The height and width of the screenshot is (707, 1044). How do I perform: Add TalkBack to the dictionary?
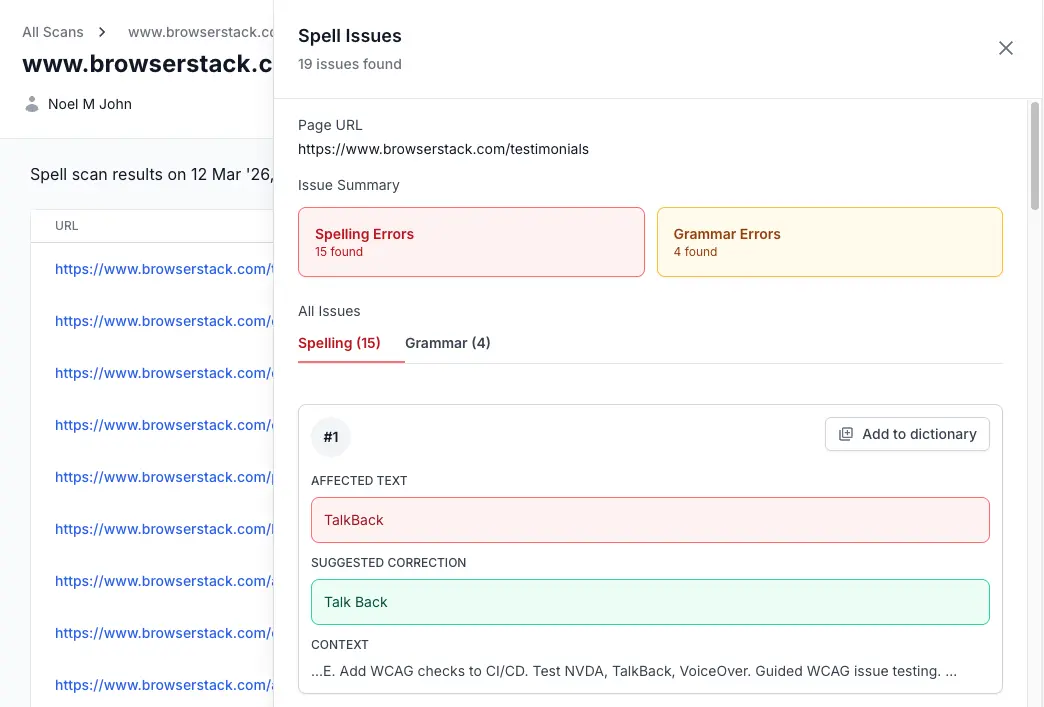[x=906, y=434]
